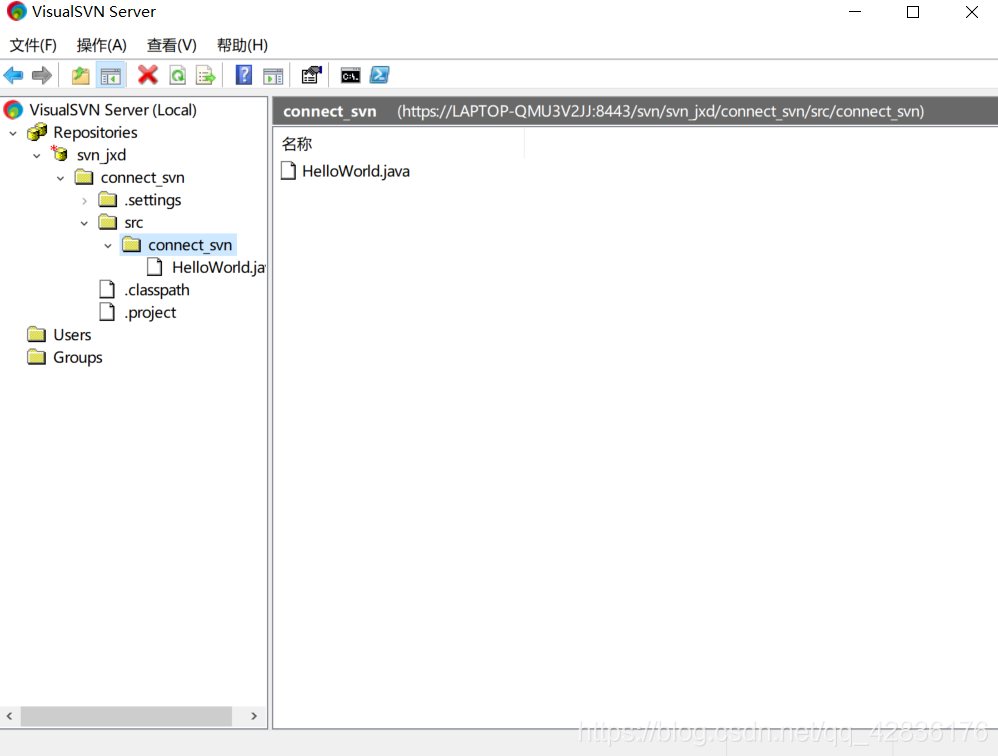Select VisualSVN Server (Local) root node
998x756 pixels.
(x=113, y=110)
